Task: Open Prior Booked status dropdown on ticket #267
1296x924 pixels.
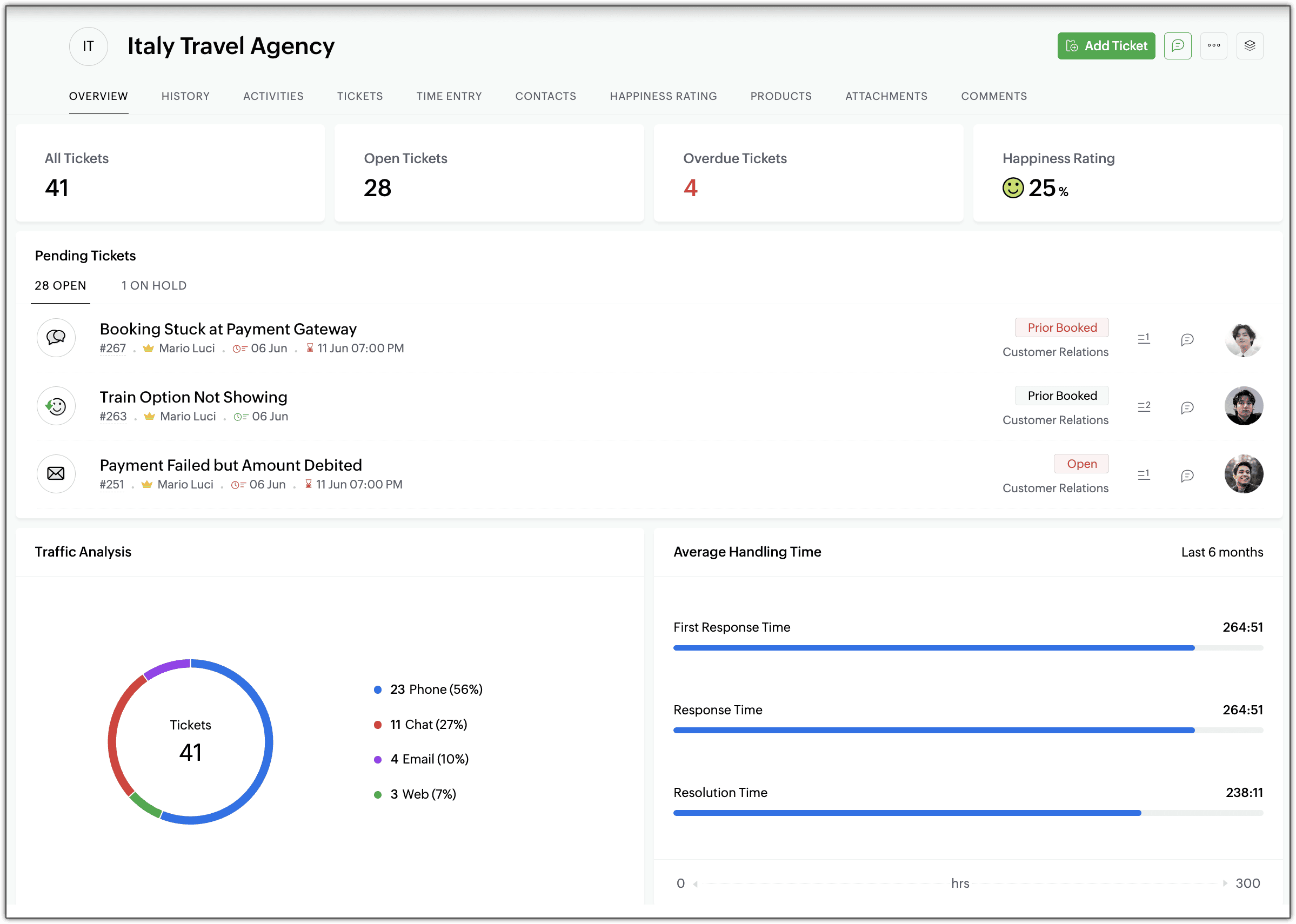Action: (x=1061, y=328)
